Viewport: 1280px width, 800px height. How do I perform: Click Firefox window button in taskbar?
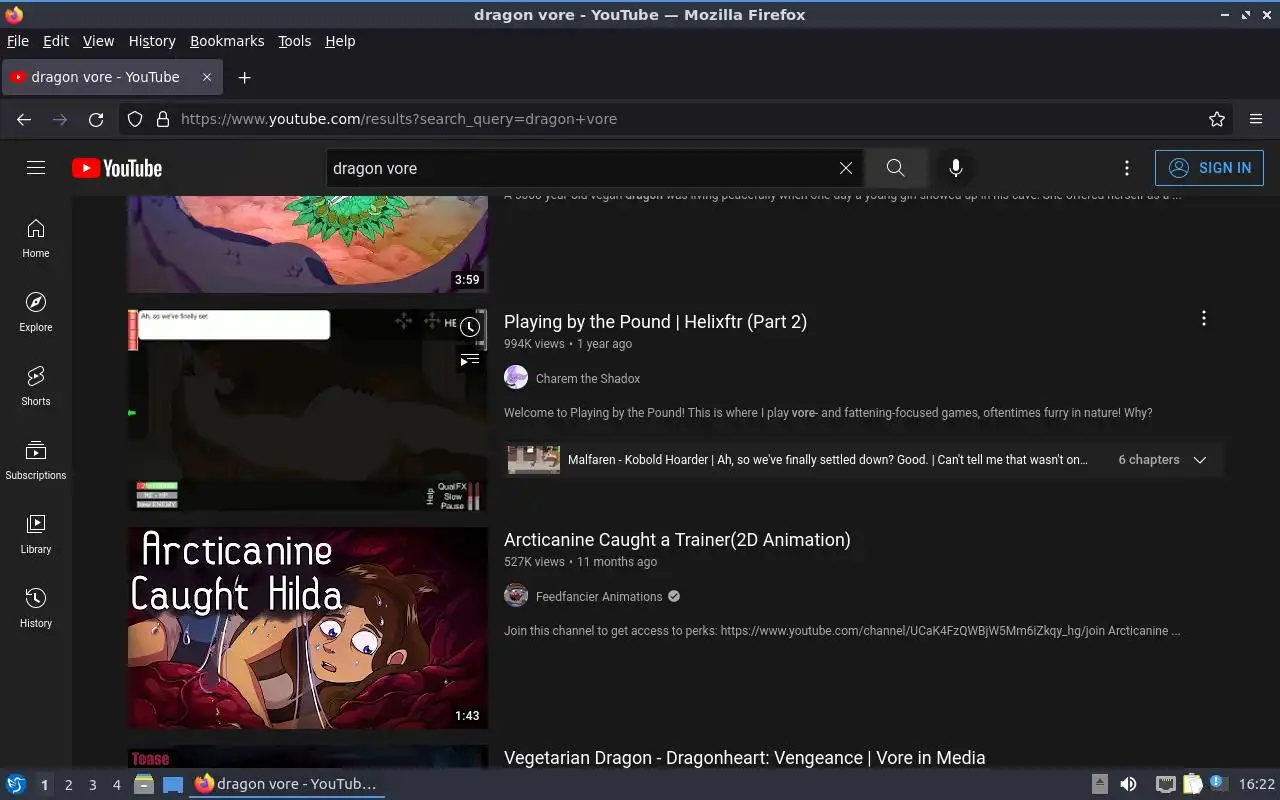[x=286, y=784]
